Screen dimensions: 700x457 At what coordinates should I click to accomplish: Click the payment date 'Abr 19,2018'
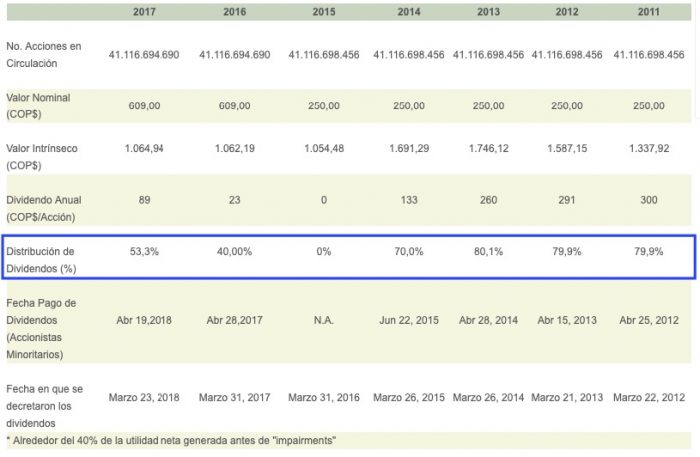point(144,322)
